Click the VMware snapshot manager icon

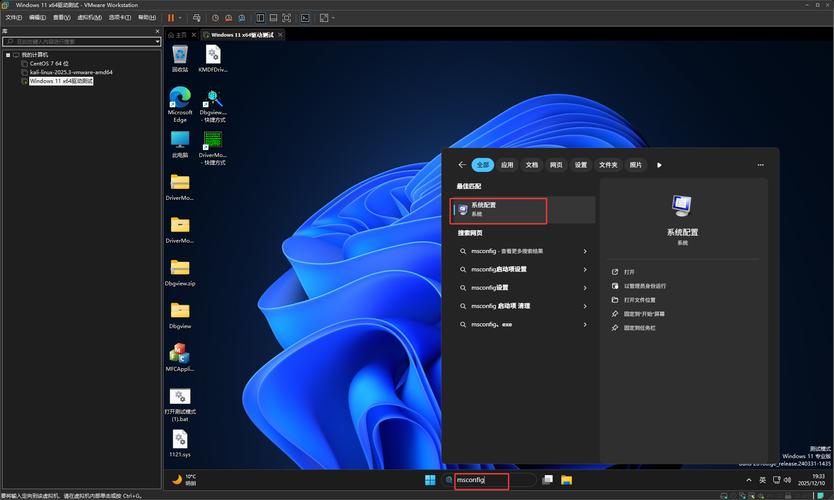click(240, 18)
